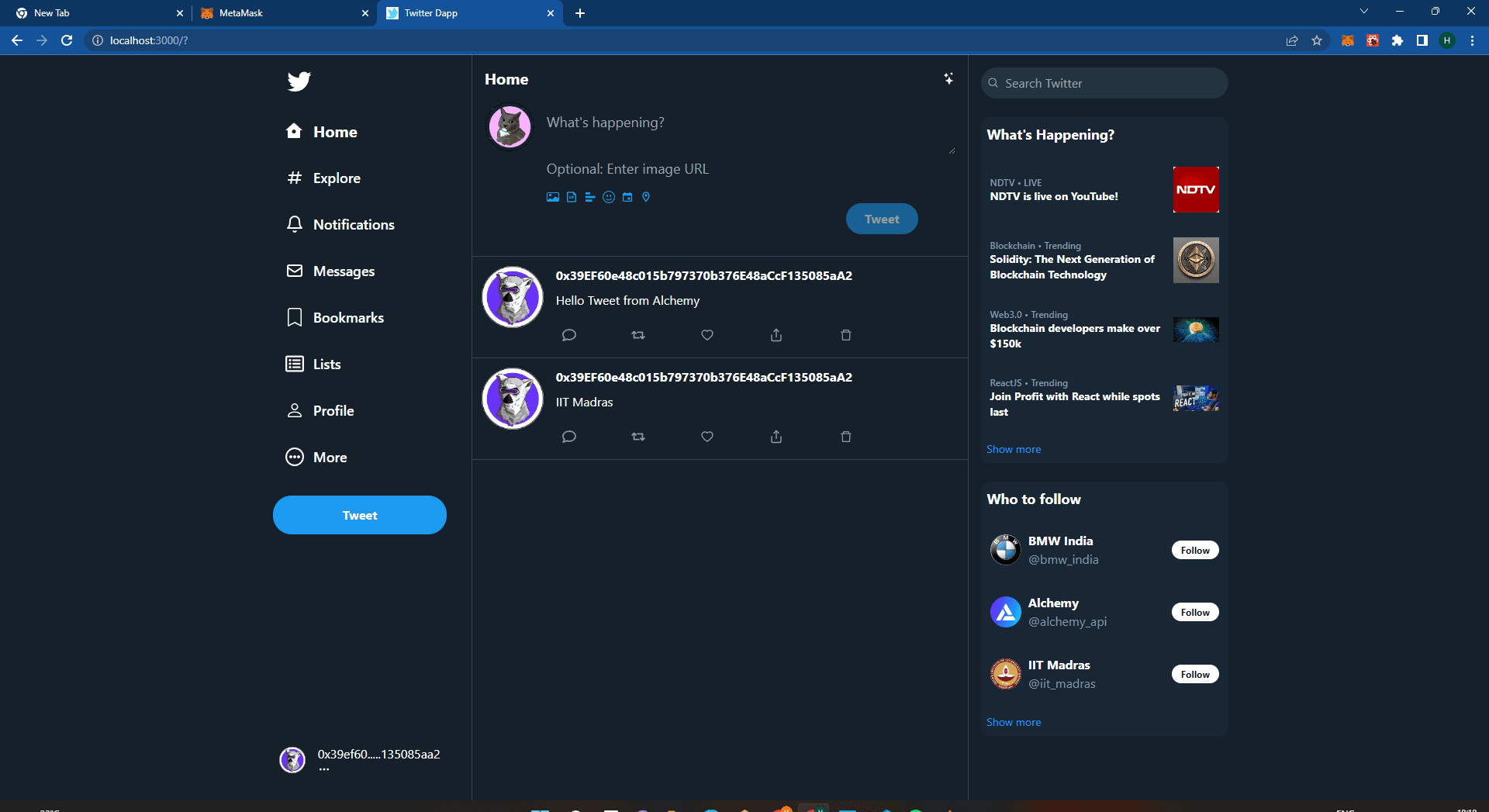1489x812 pixels.
Task: Click the emoji icon in tweet composer
Action: coord(609,197)
